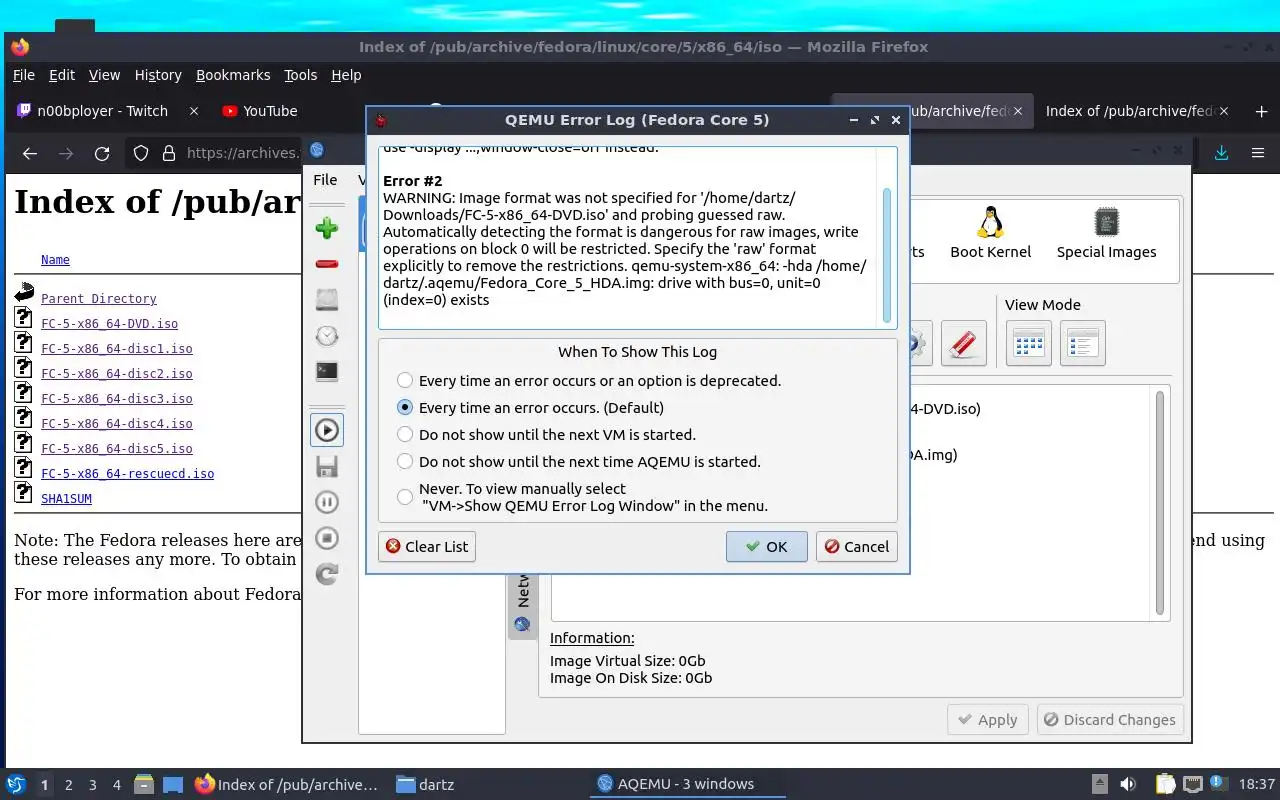The height and width of the screenshot is (800, 1280).
Task: Open Parent Directory link
Action: coord(99,299)
